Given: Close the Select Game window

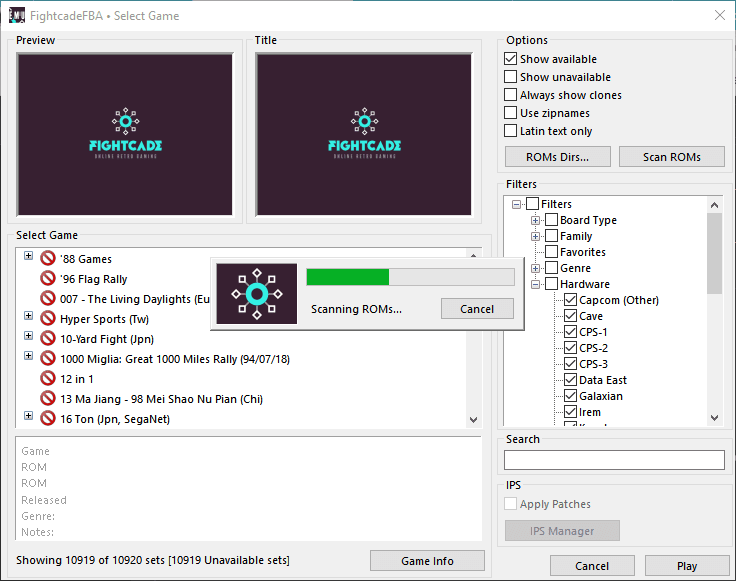Looking at the screenshot, I should coord(720,15).
